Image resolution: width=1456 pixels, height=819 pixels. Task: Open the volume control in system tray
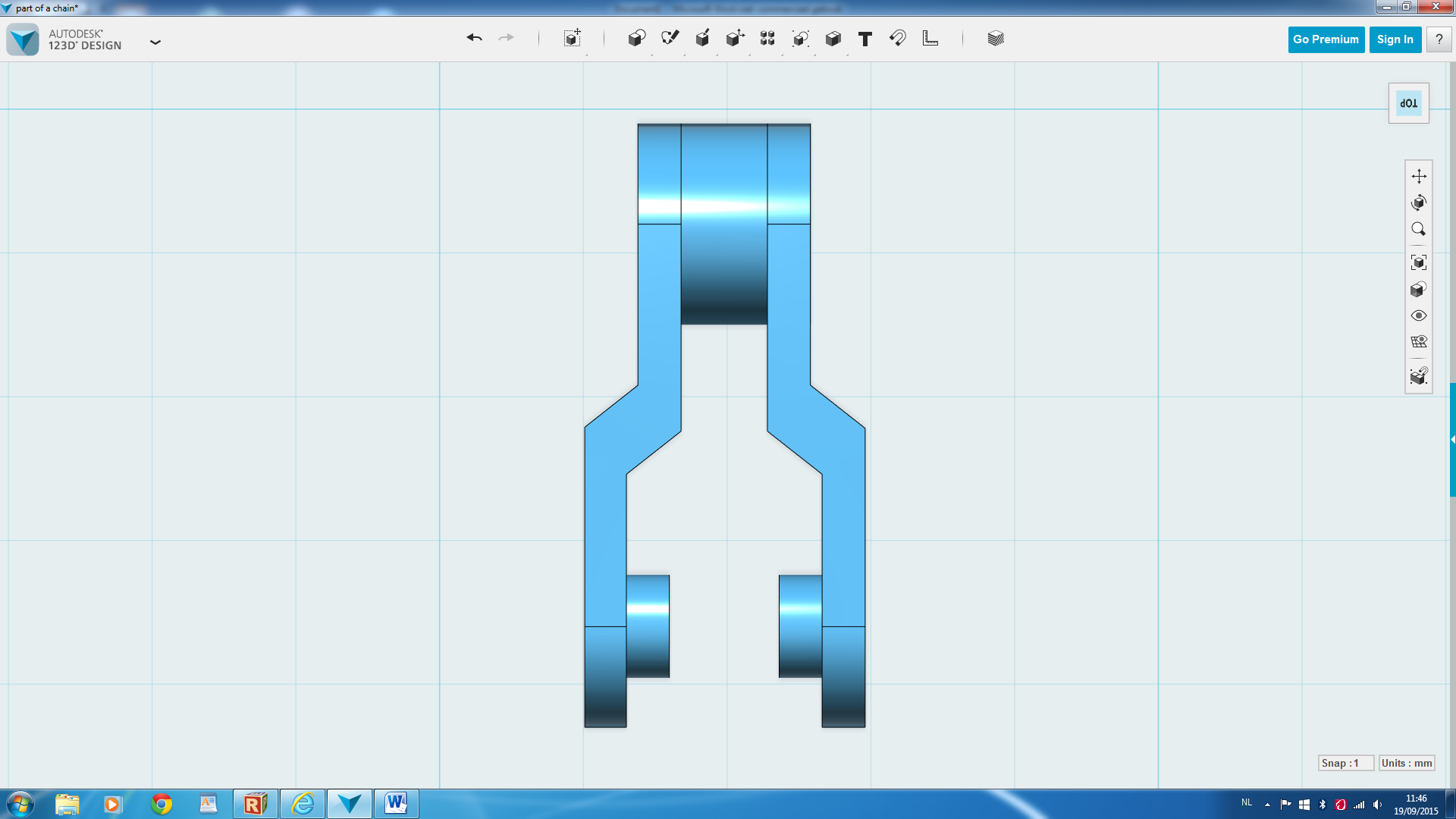(x=1377, y=805)
